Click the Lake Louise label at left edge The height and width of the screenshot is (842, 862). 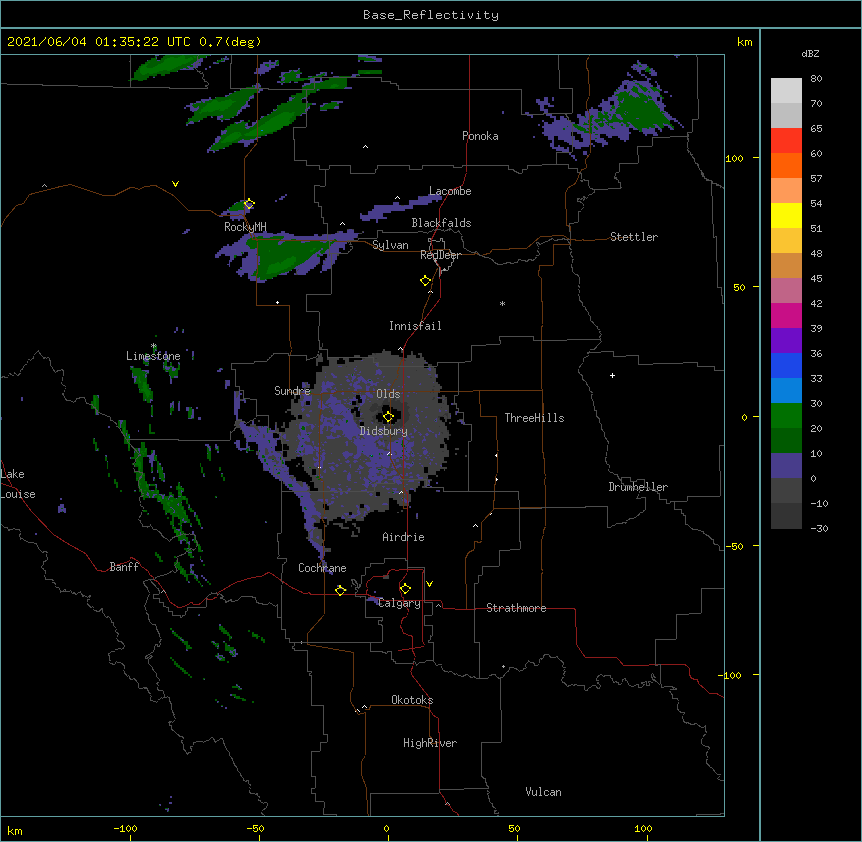tap(18, 484)
